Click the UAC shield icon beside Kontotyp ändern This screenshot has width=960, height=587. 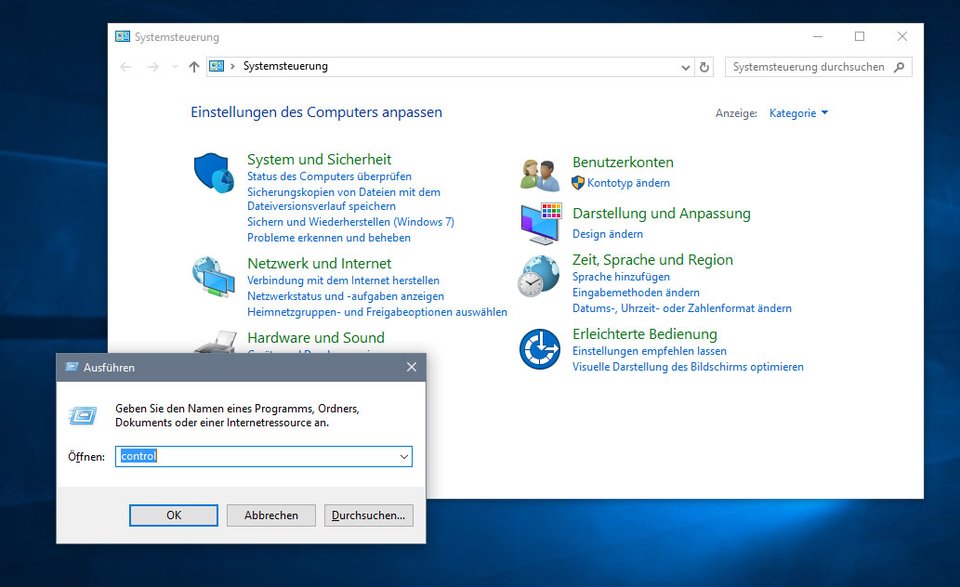(578, 182)
